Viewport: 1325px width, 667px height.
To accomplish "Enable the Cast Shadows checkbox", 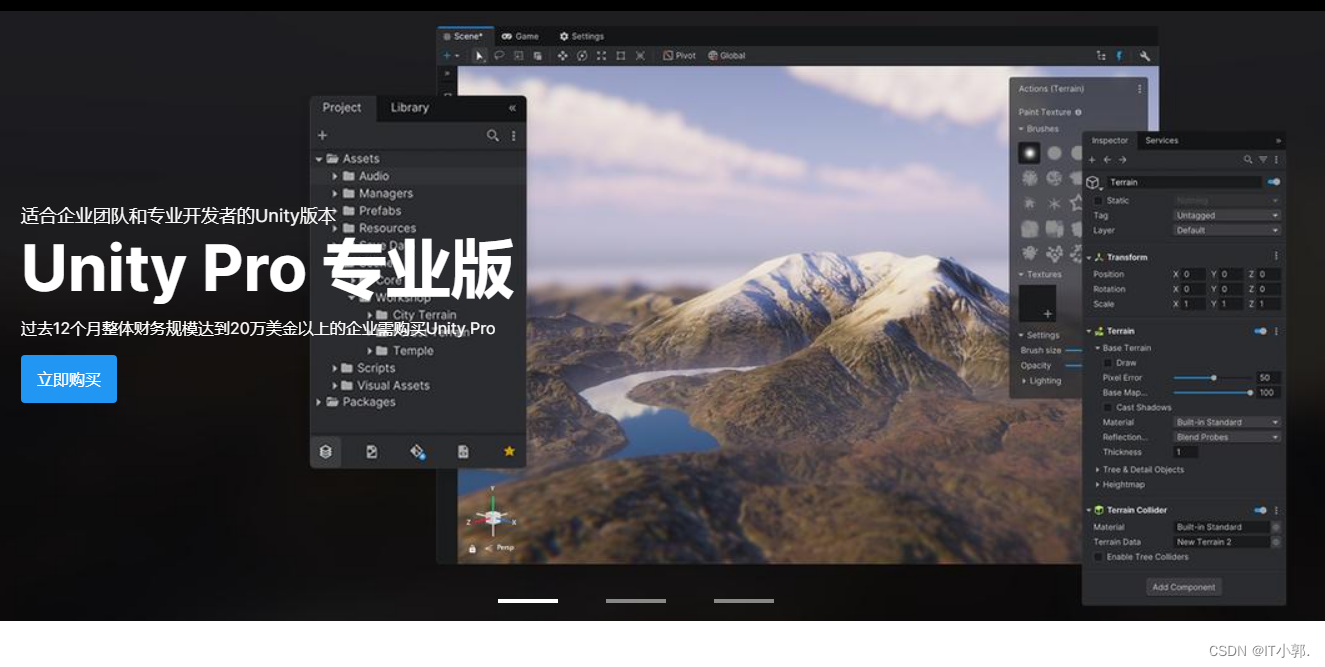I will (x=1108, y=407).
